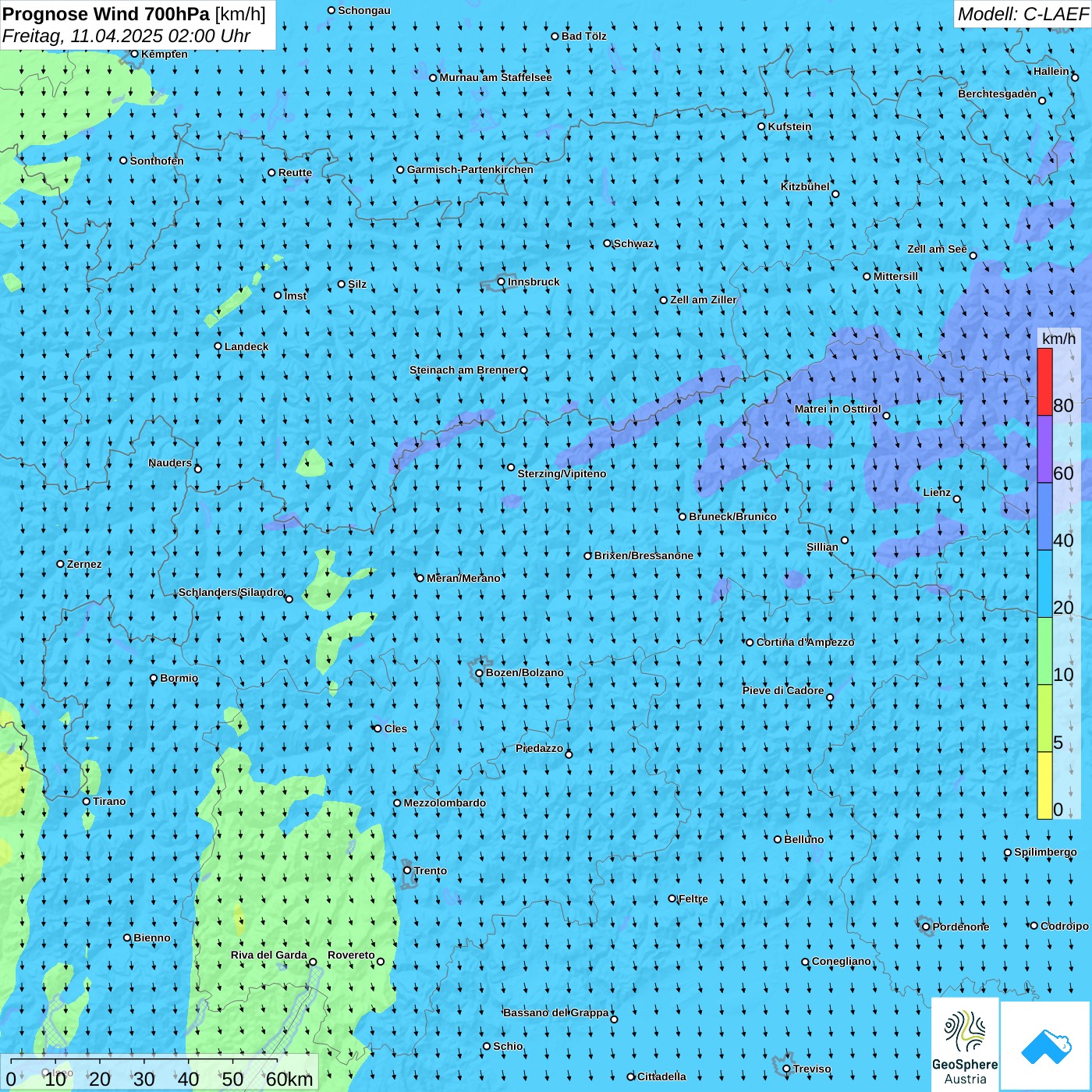Click the Trento city marker
This screenshot has height=1092, width=1092.
tap(407, 870)
